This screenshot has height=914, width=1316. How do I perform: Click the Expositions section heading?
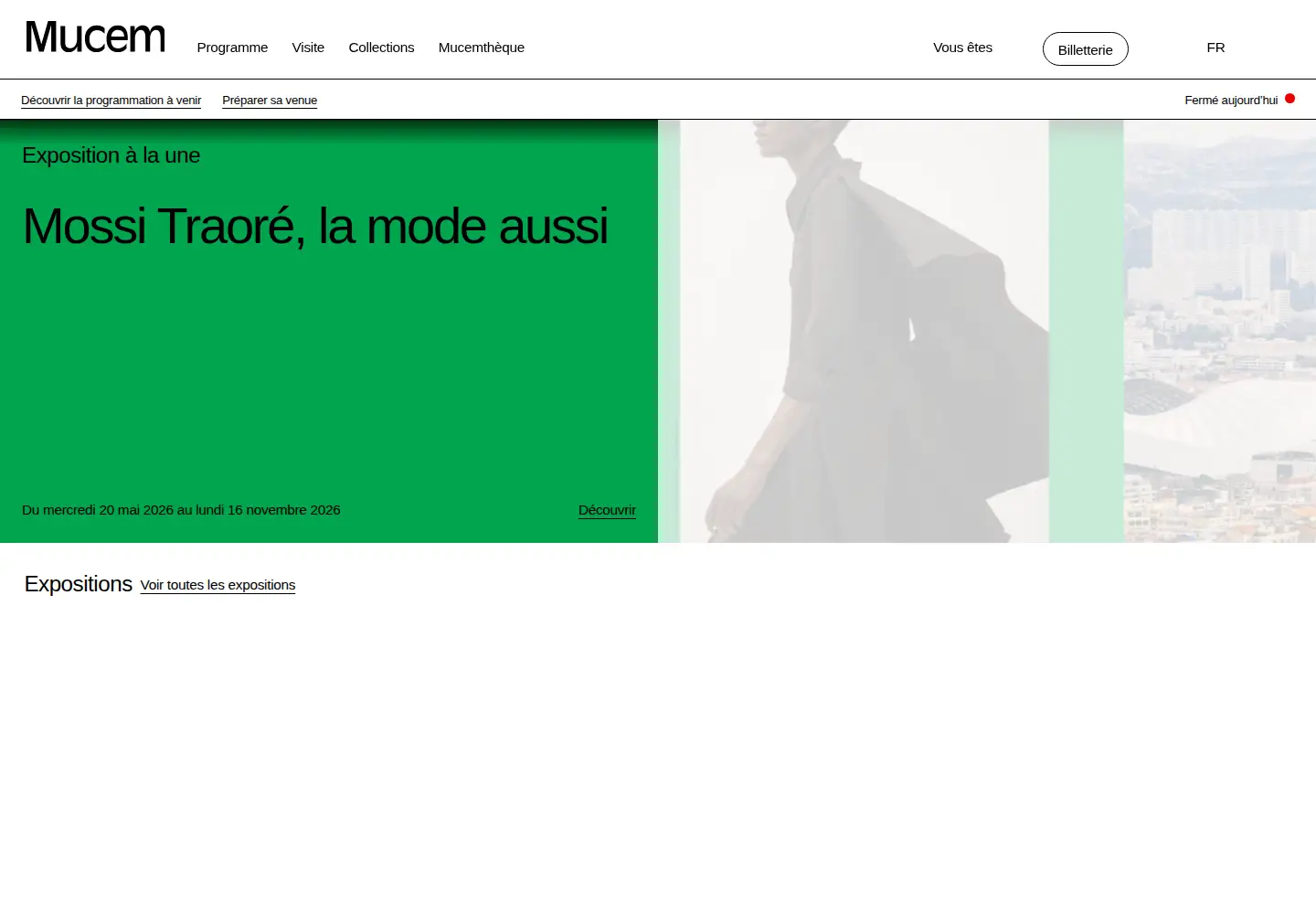[x=79, y=584]
